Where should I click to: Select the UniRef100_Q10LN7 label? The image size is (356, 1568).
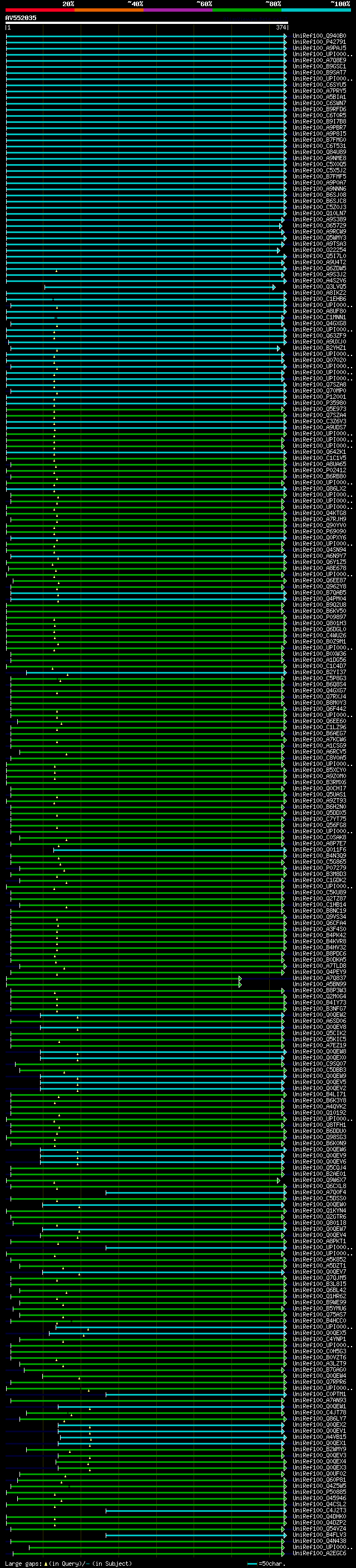coord(319,213)
